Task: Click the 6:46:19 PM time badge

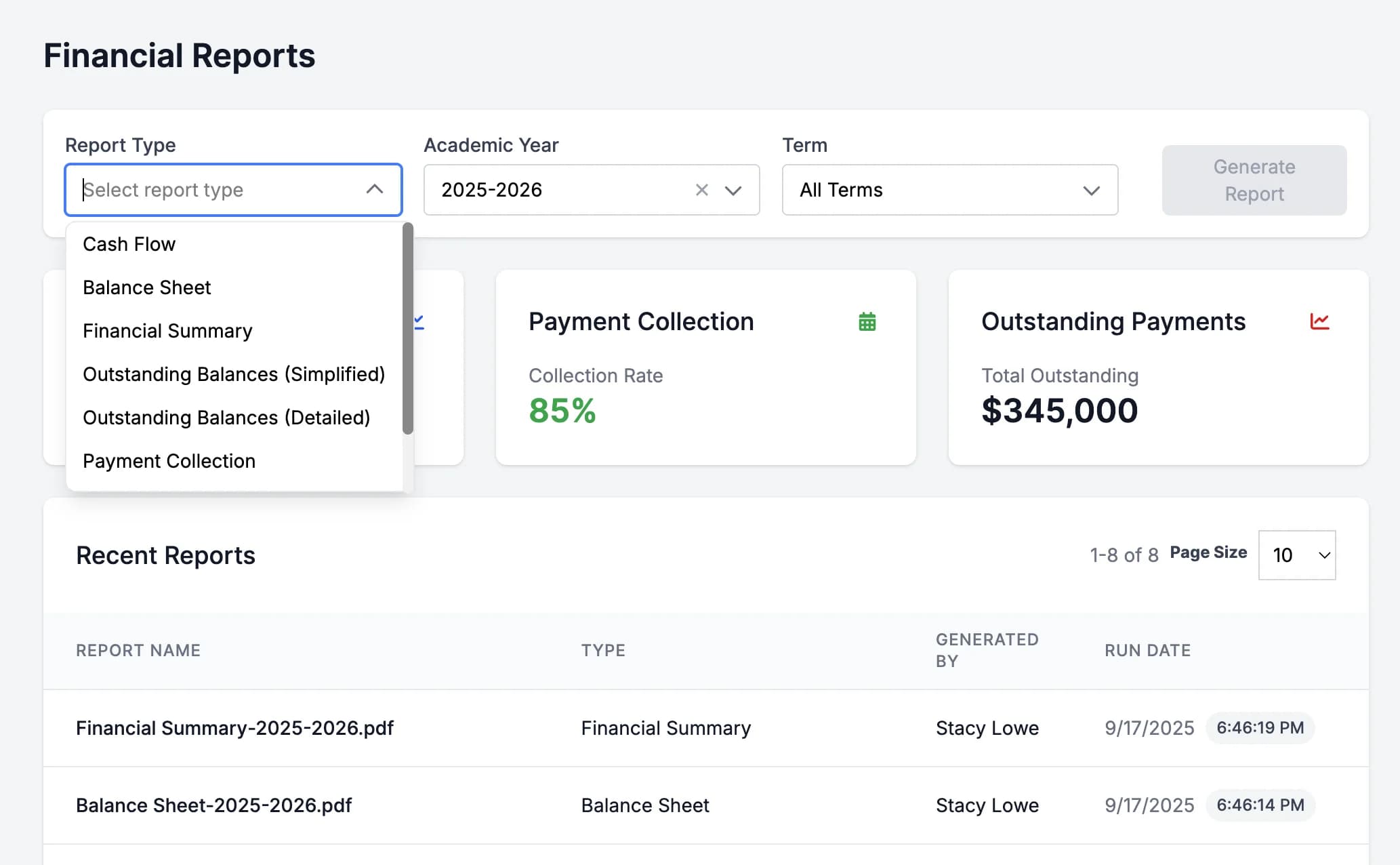Action: coord(1260,728)
